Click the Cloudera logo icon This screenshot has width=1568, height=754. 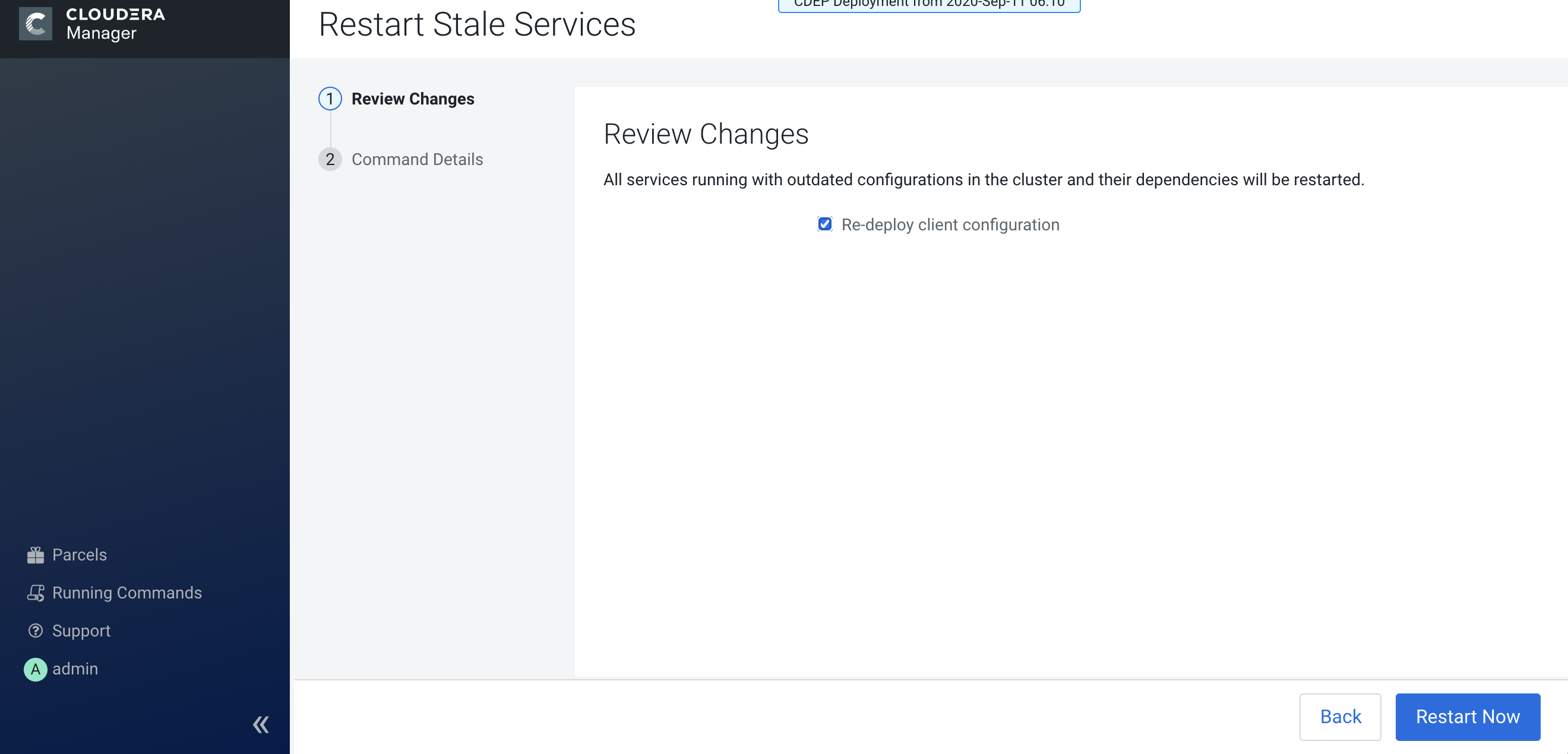coord(35,24)
